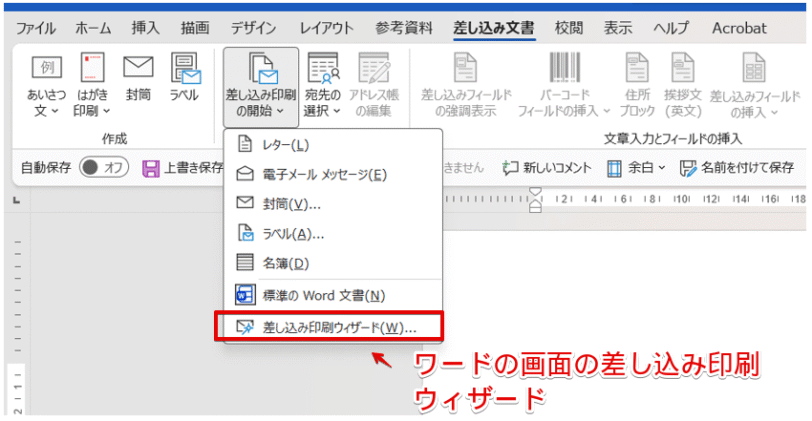Open 差し込み印刷の開始 dropdown button
812x421 pixels.
click(261, 87)
